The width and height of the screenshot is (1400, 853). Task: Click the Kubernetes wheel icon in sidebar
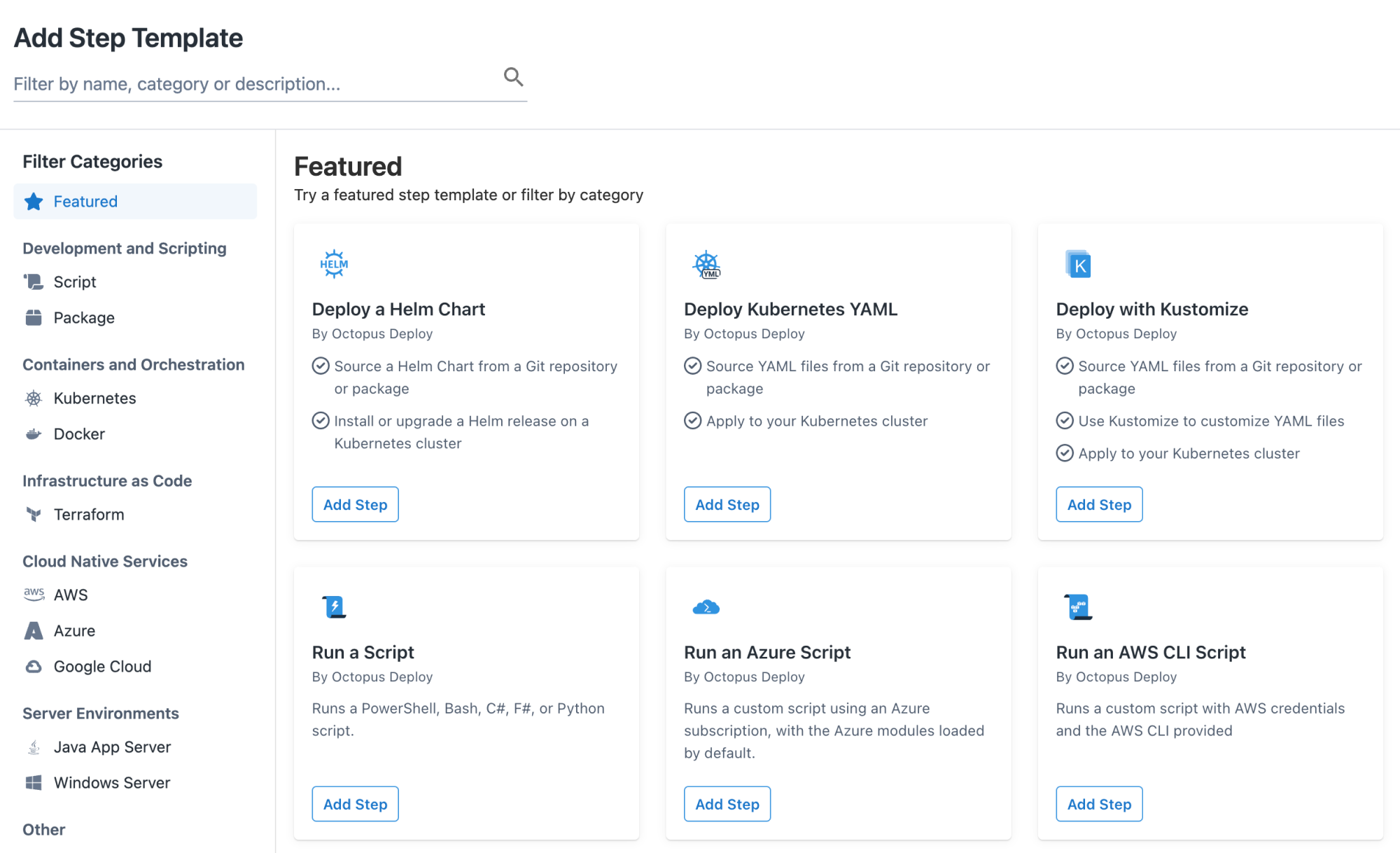[34, 398]
